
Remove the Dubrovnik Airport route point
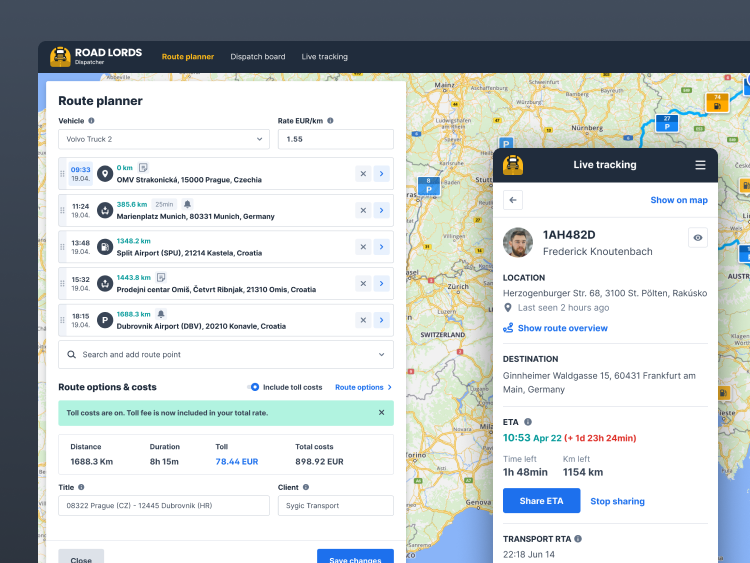click(x=363, y=320)
